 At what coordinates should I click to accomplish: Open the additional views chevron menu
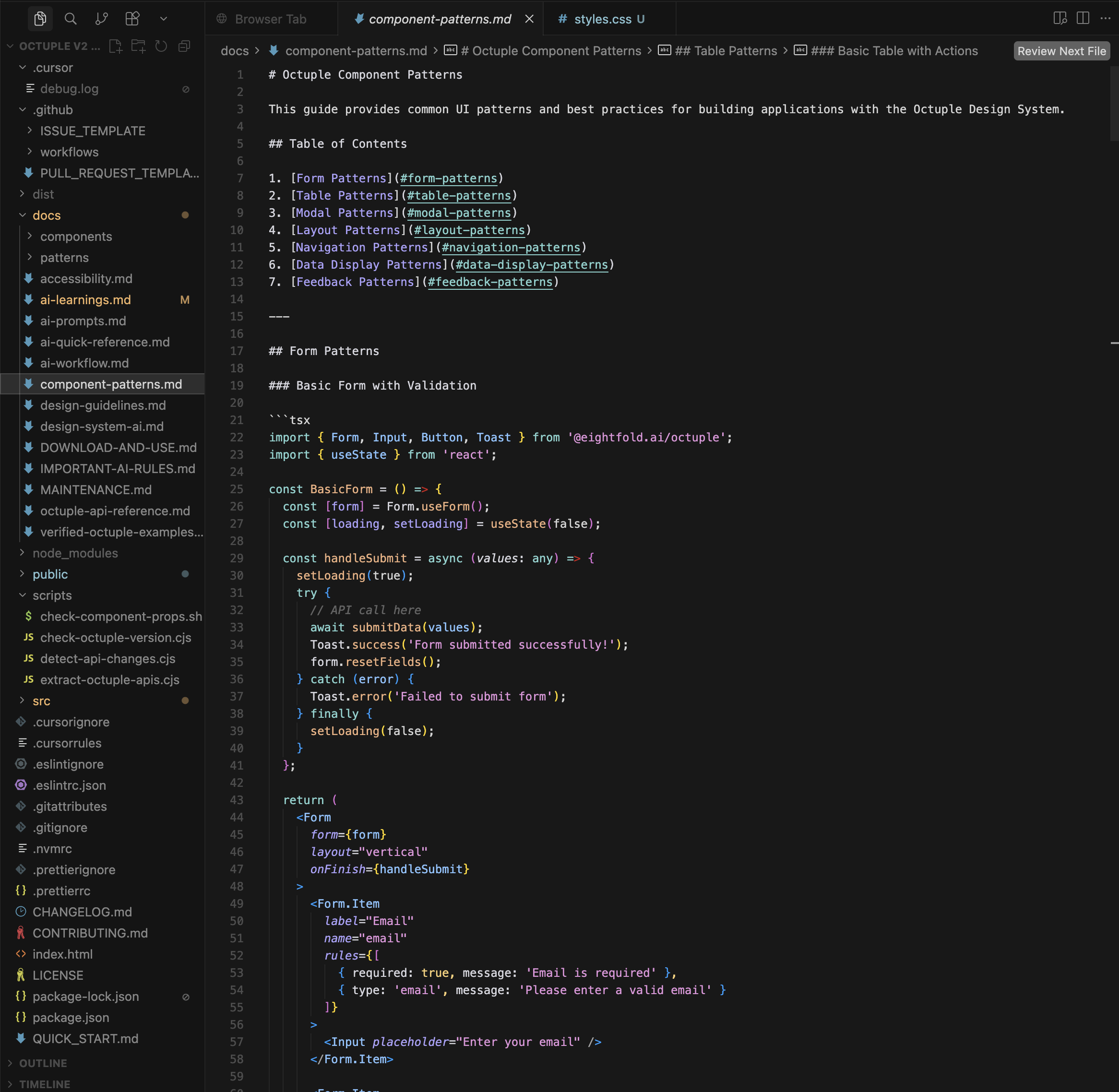tap(164, 18)
